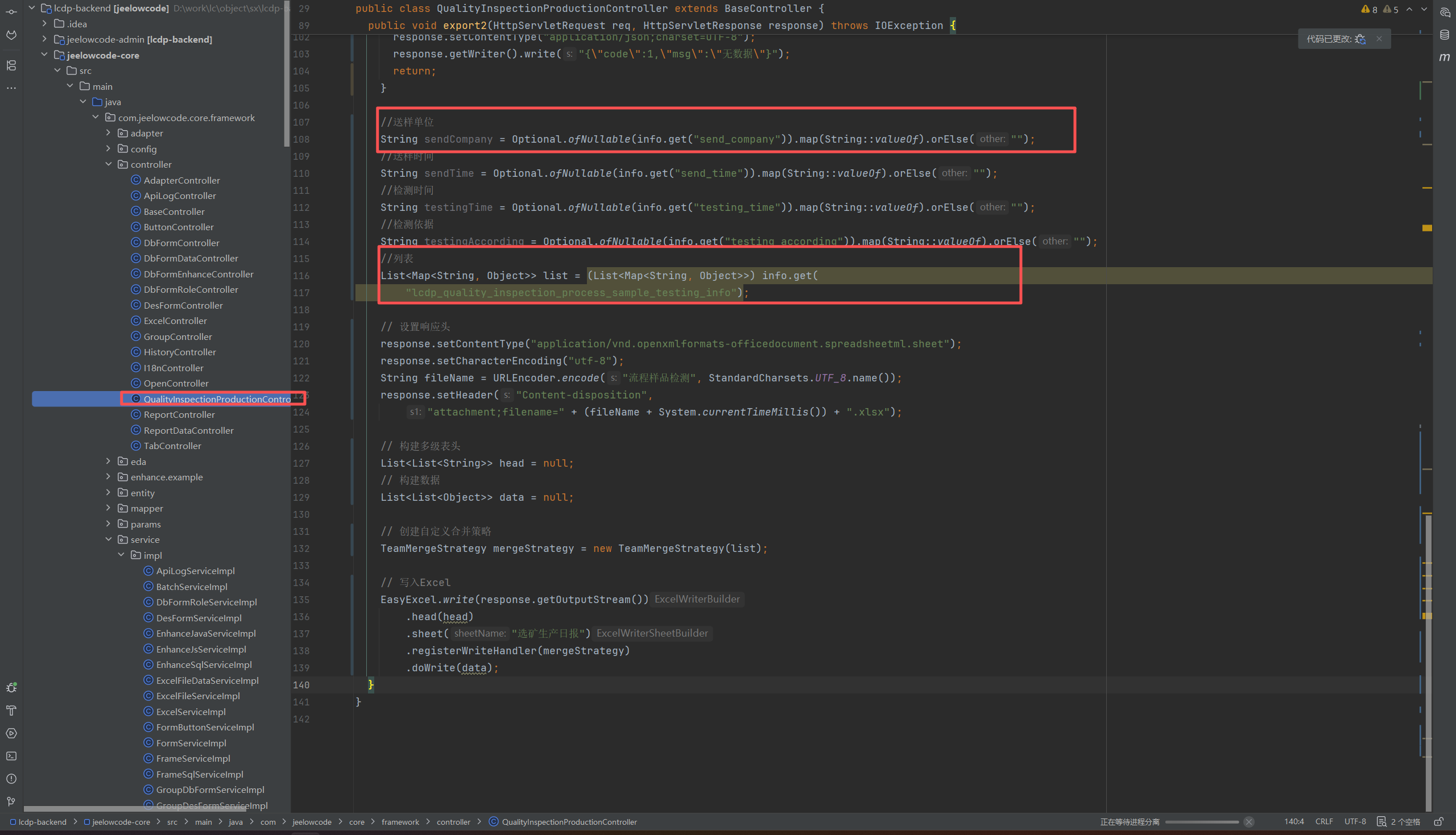Expand the mapper package
This screenshot has height=835, width=1456.
tap(109, 508)
